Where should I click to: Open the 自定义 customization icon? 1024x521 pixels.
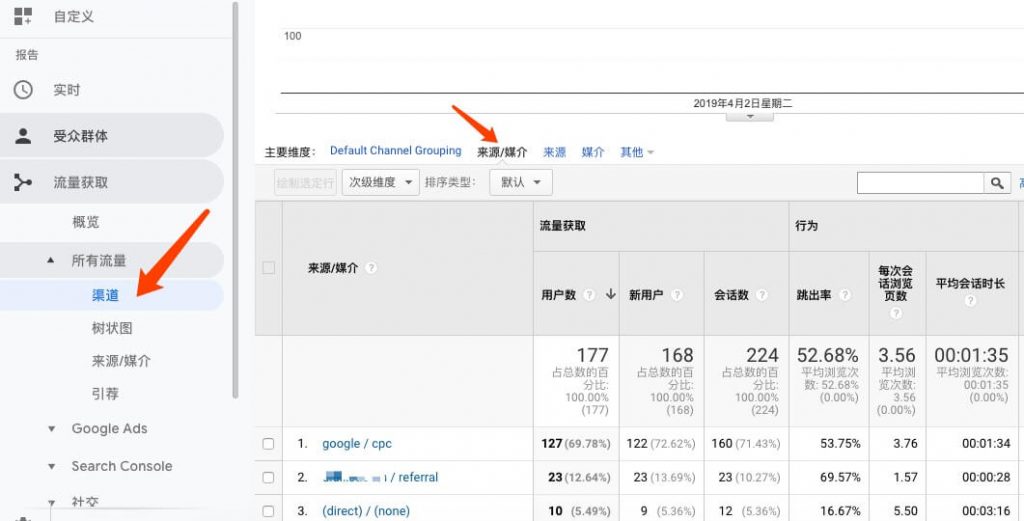pyautogui.click(x=23, y=16)
